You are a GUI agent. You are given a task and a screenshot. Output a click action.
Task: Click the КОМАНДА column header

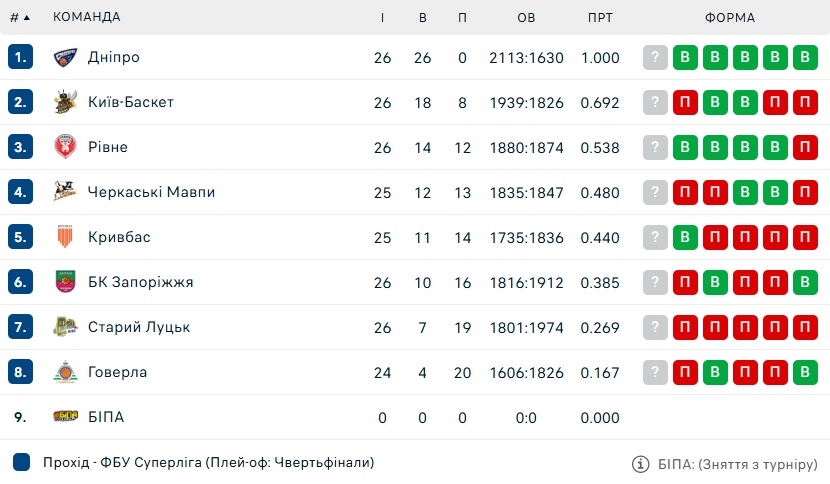(x=87, y=17)
